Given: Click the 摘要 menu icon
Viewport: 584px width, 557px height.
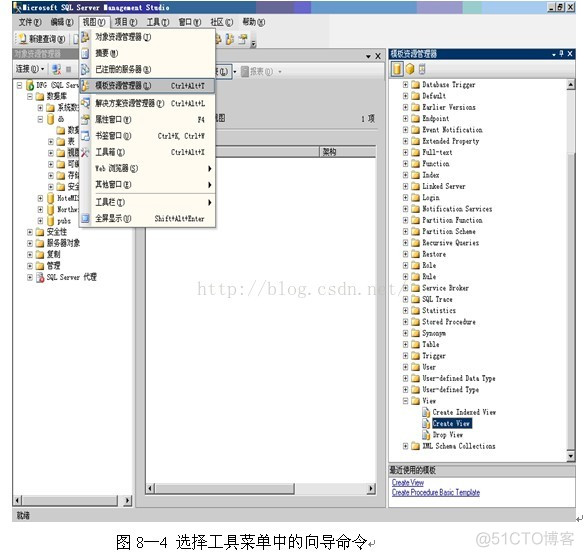Looking at the screenshot, I should 85,53.
